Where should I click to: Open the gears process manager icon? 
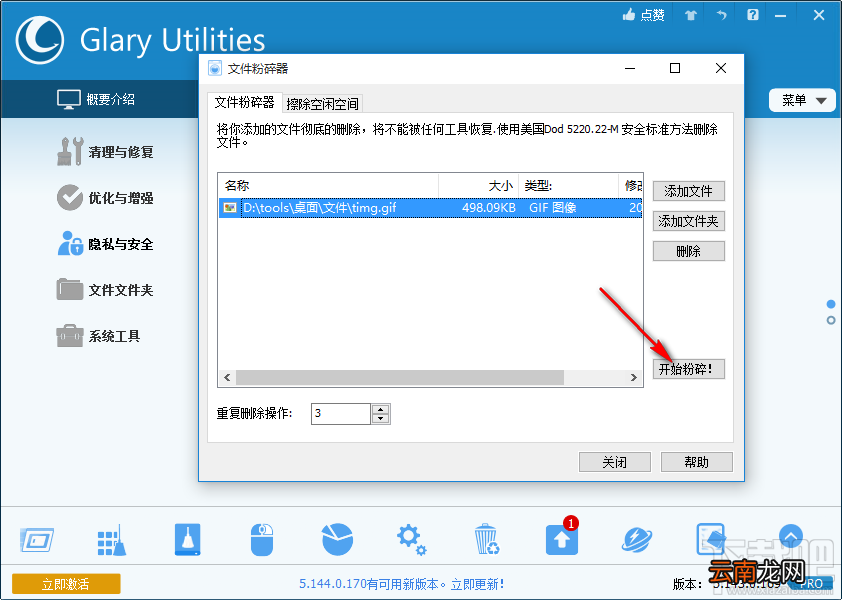click(x=411, y=539)
